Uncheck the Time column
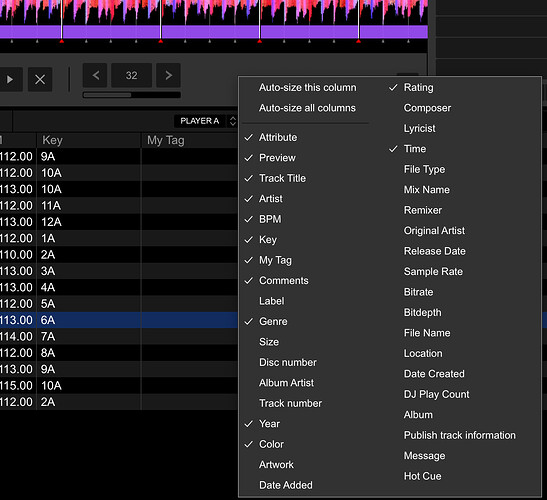 414,149
